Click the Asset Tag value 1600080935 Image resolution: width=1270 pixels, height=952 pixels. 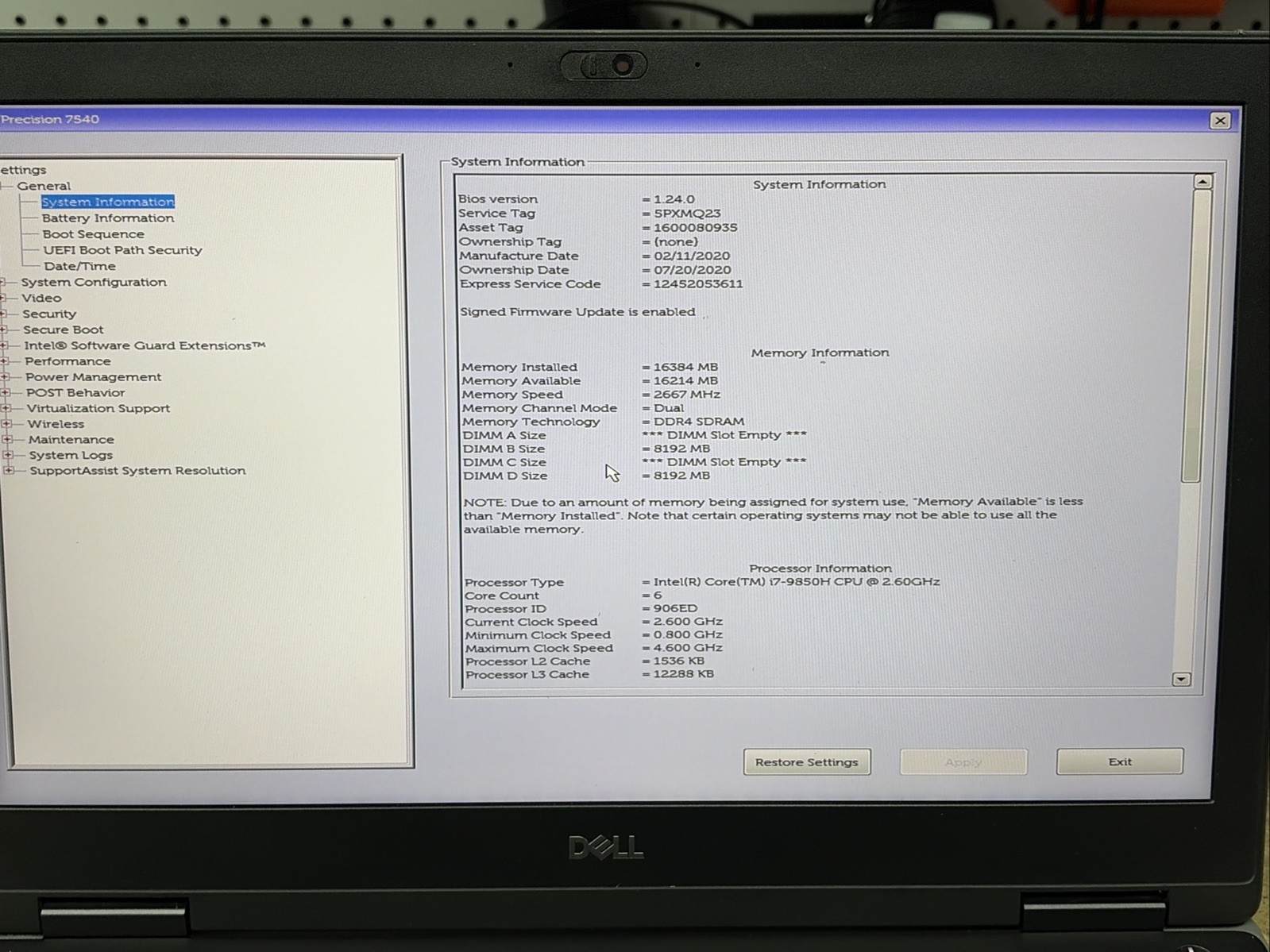tap(695, 228)
